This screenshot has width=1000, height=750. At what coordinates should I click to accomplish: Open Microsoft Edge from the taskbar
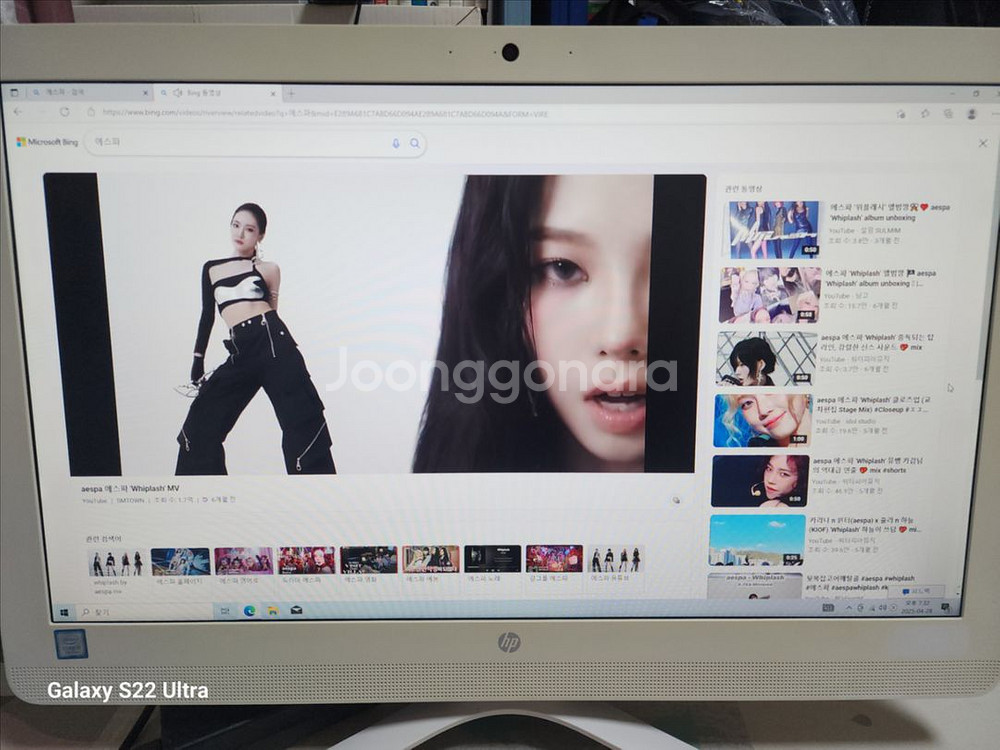click(249, 611)
